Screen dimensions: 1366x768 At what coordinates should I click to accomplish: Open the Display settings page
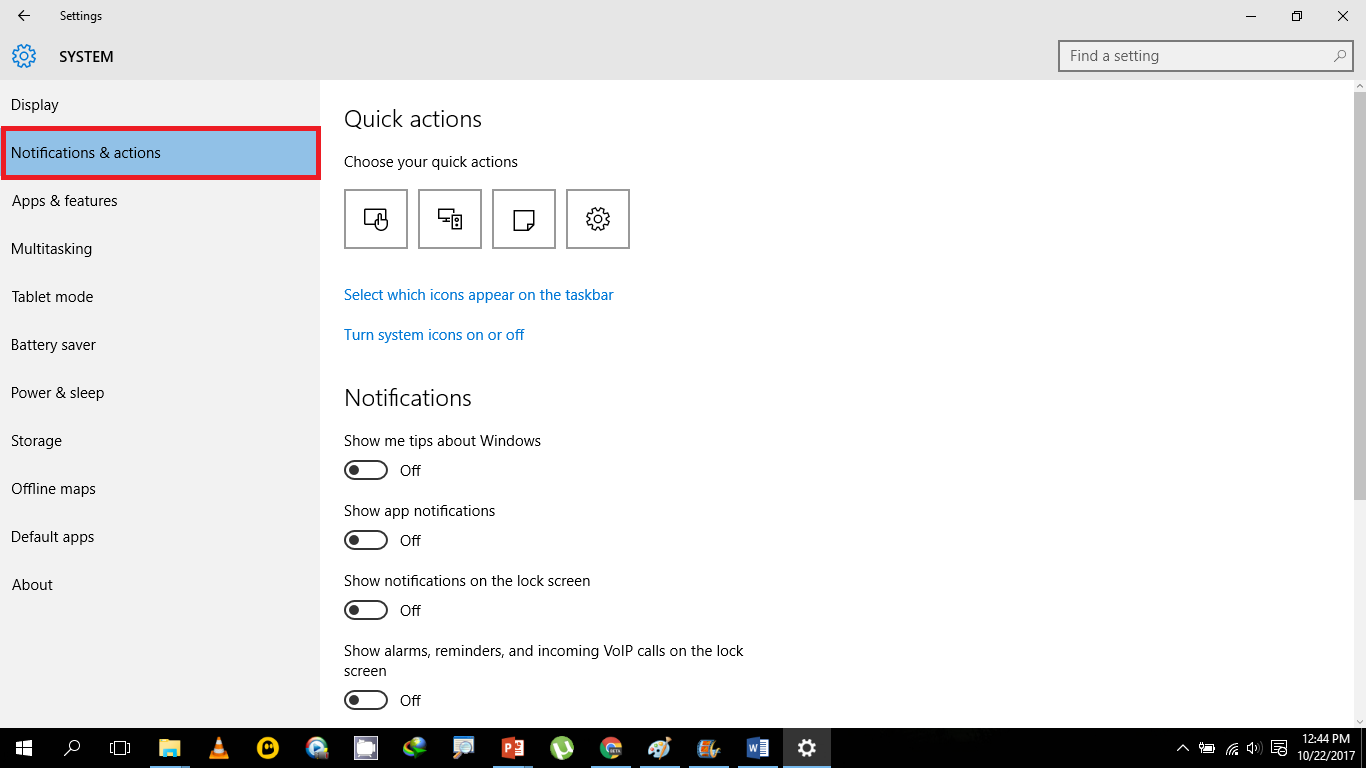click(35, 104)
